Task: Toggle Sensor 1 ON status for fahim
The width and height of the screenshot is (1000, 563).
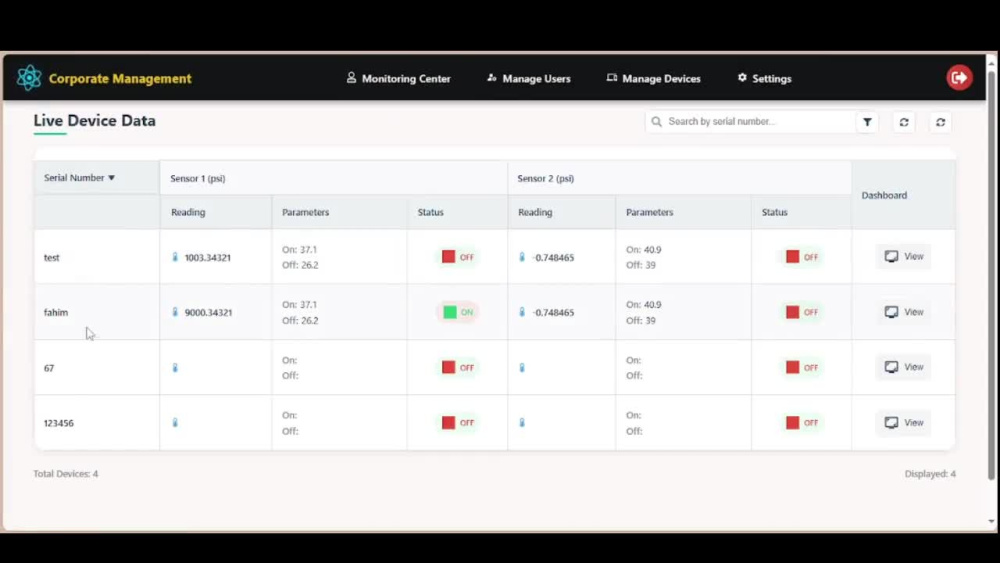Action: pyautogui.click(x=457, y=312)
